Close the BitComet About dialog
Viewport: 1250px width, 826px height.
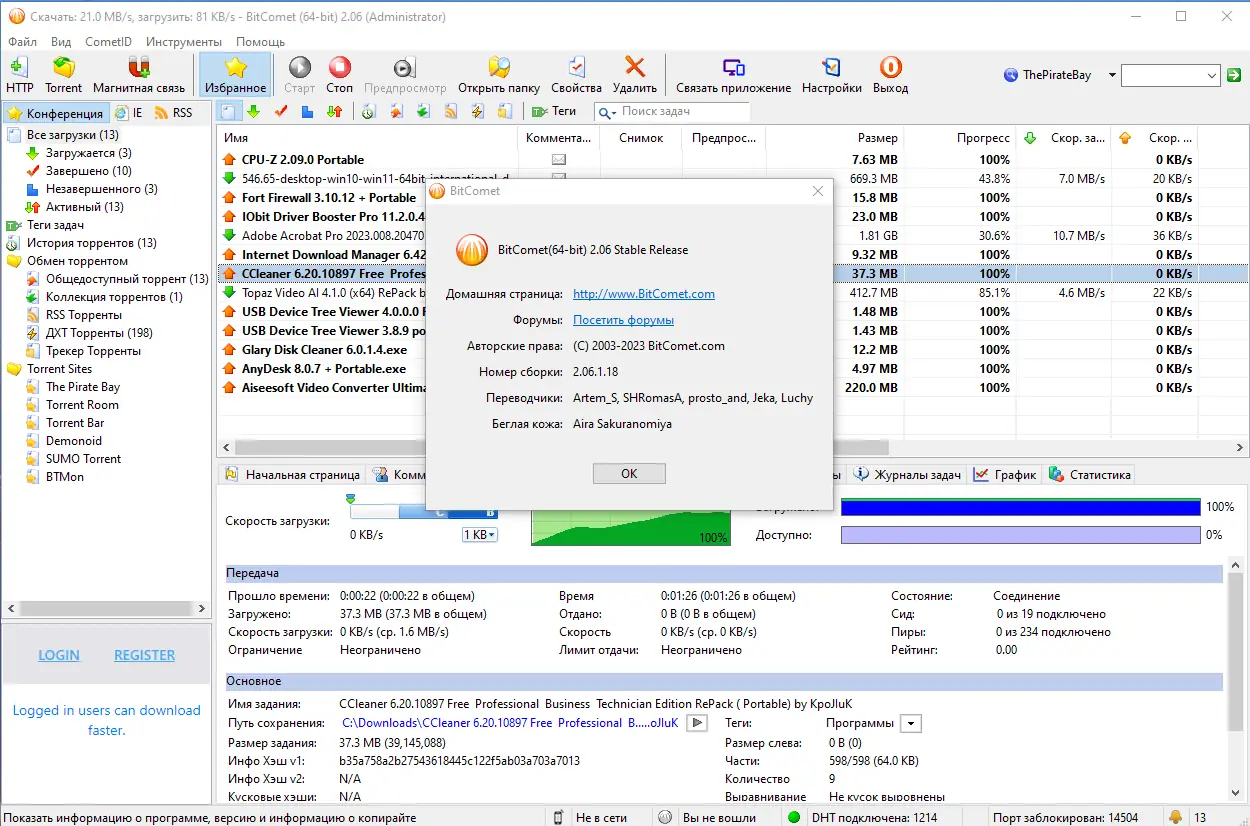pyautogui.click(x=818, y=190)
